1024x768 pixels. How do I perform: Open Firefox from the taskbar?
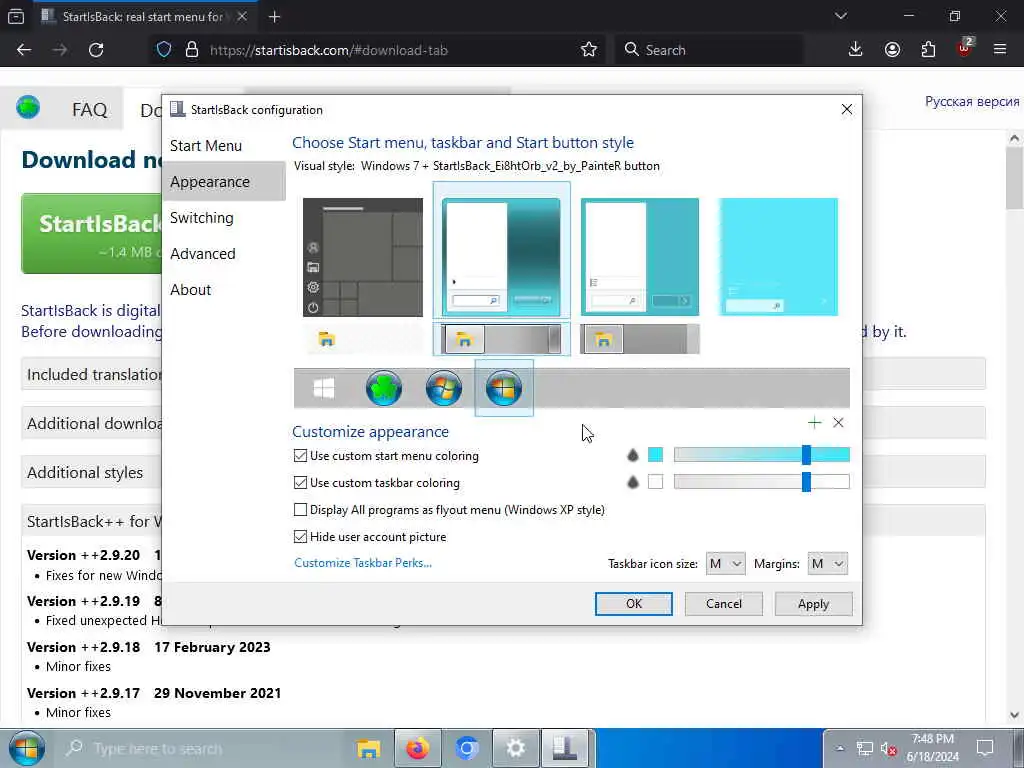click(417, 748)
